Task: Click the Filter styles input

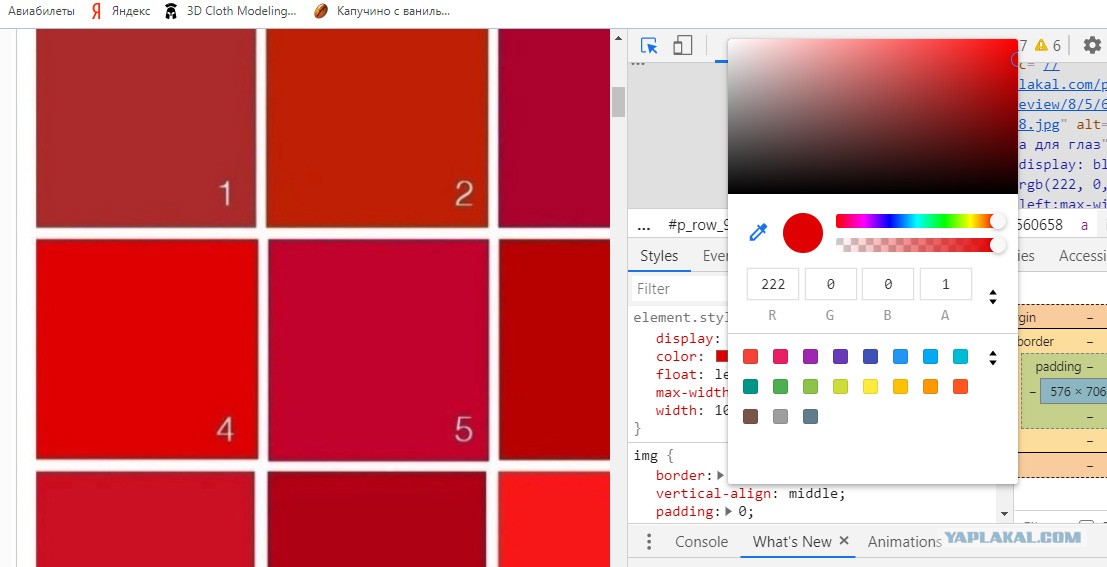Action: point(678,288)
